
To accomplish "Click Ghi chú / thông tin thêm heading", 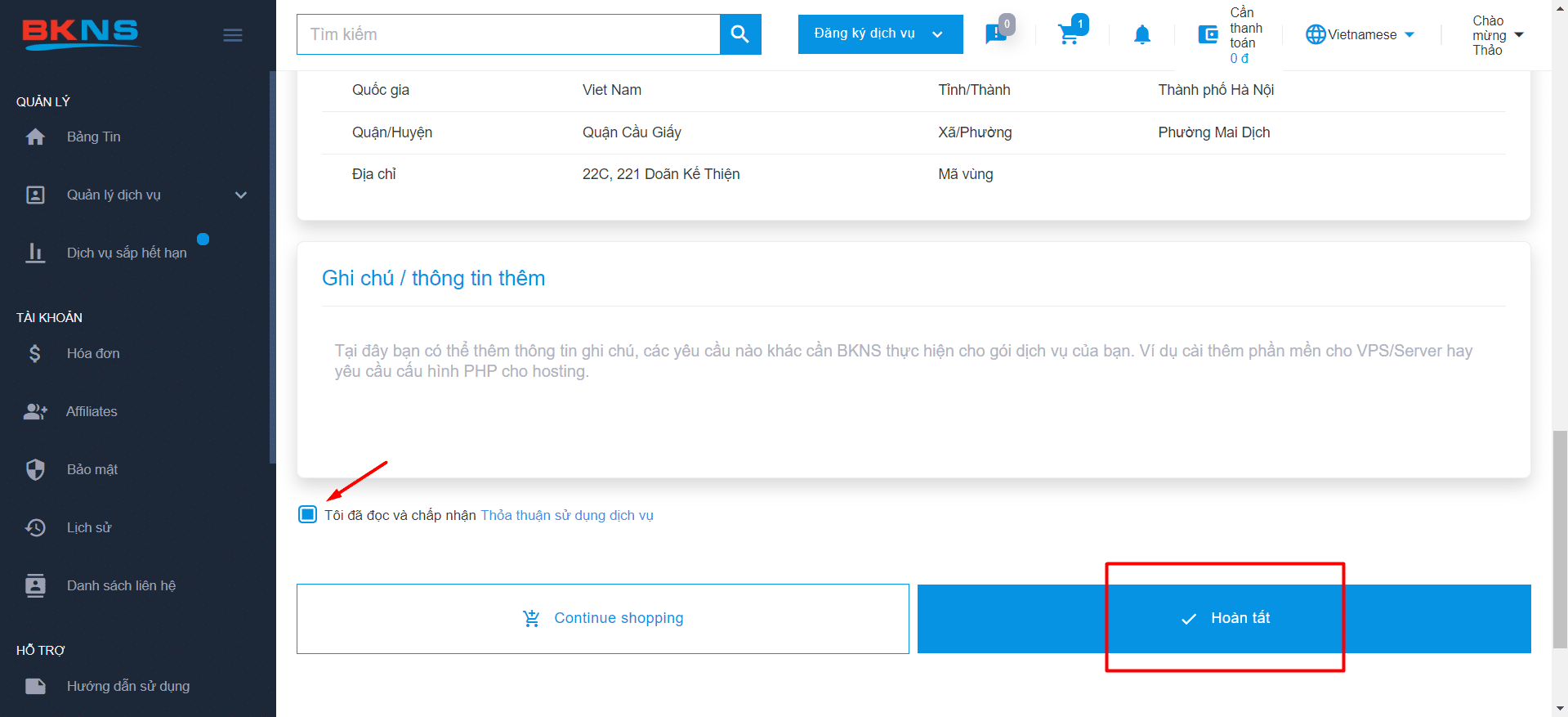I will 434,278.
